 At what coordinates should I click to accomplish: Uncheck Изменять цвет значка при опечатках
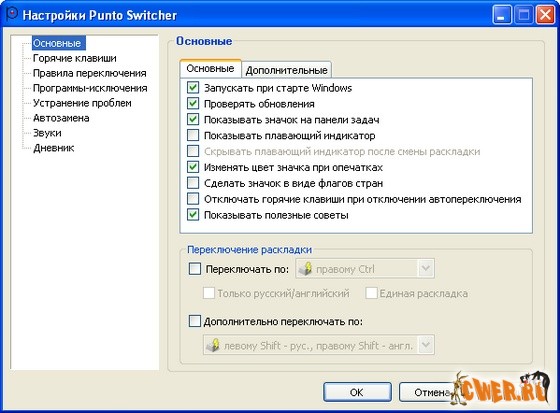pos(193,167)
